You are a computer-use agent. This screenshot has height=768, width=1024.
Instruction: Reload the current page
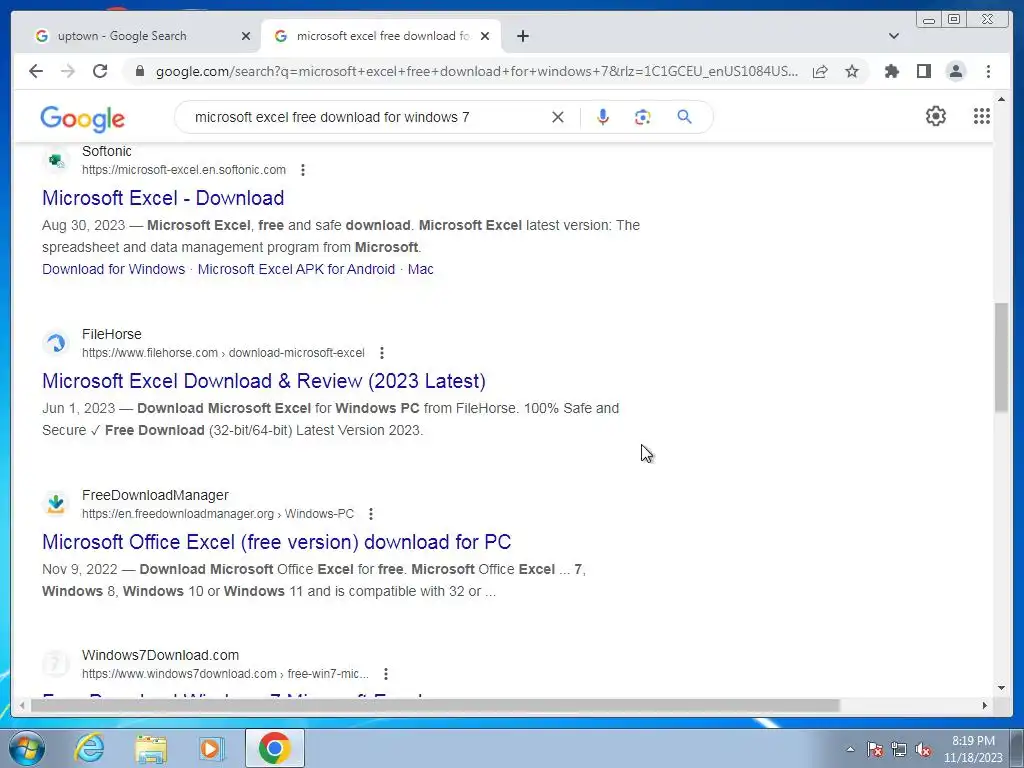(x=100, y=71)
